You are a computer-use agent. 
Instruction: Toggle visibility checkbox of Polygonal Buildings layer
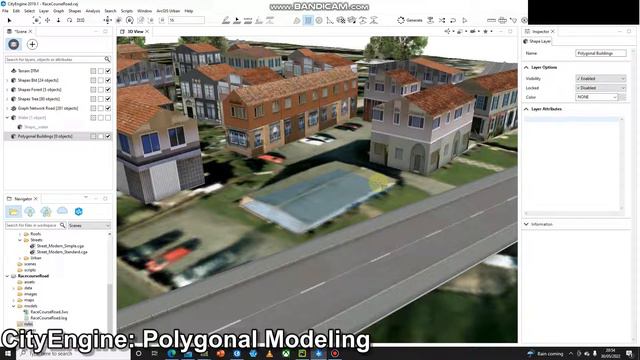click(108, 136)
